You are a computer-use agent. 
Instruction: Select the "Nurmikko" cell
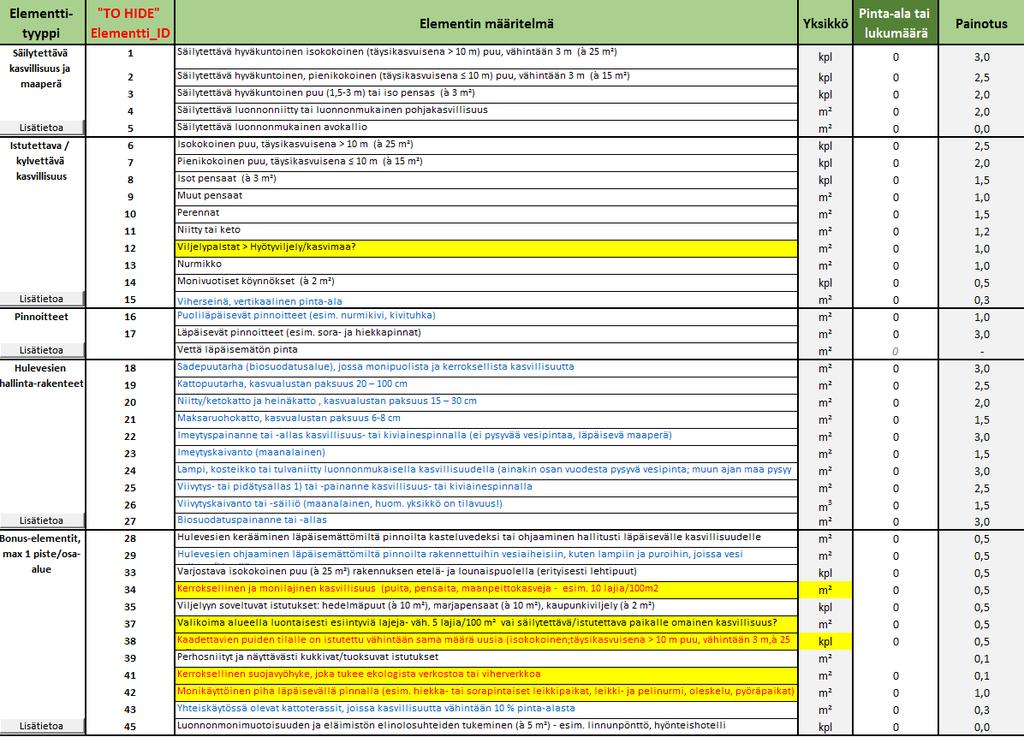click(x=487, y=265)
